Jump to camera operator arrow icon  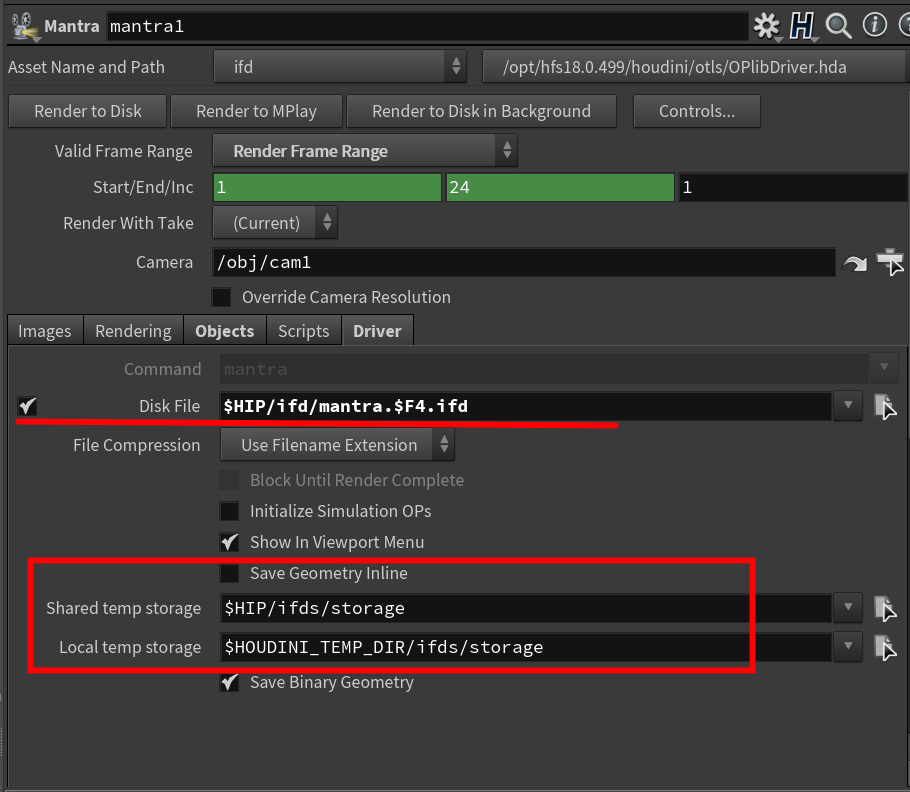(854, 264)
